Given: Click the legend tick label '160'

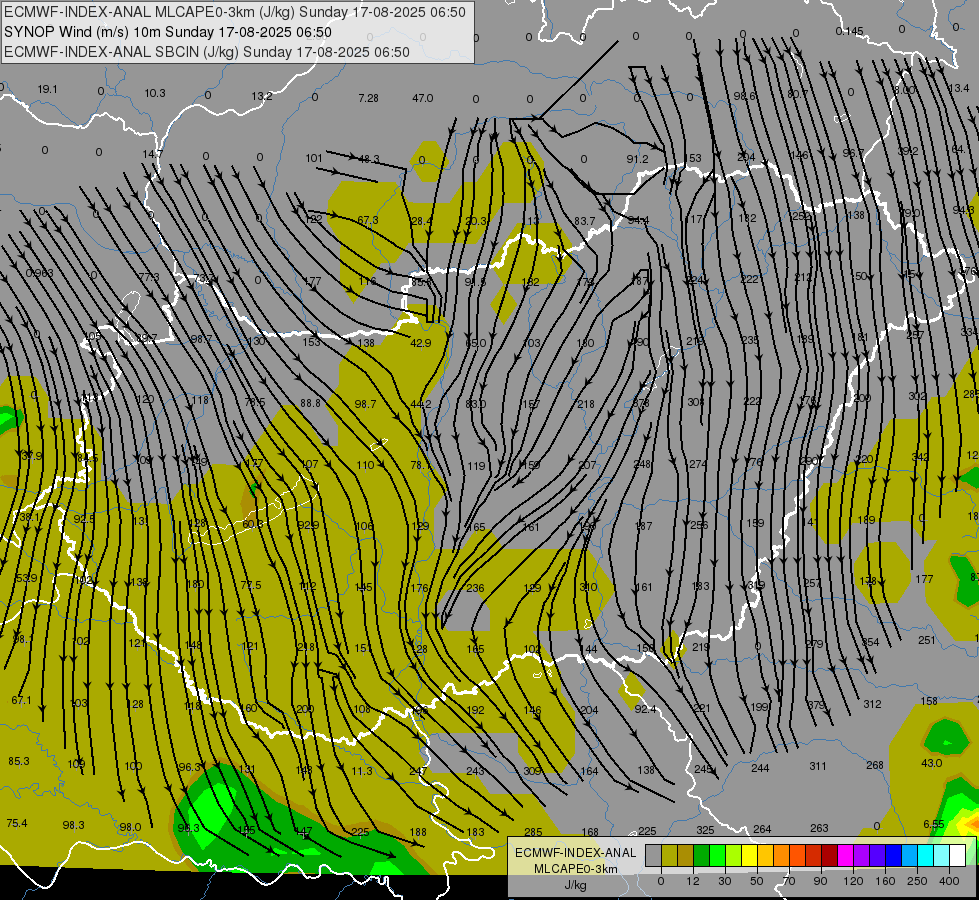Looking at the screenshot, I should 885,881.
